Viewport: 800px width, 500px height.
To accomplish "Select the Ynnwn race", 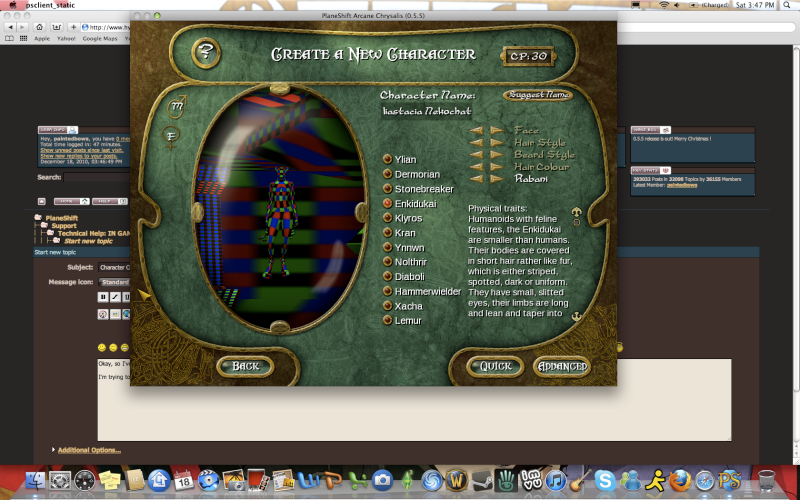I will pyautogui.click(x=404, y=247).
